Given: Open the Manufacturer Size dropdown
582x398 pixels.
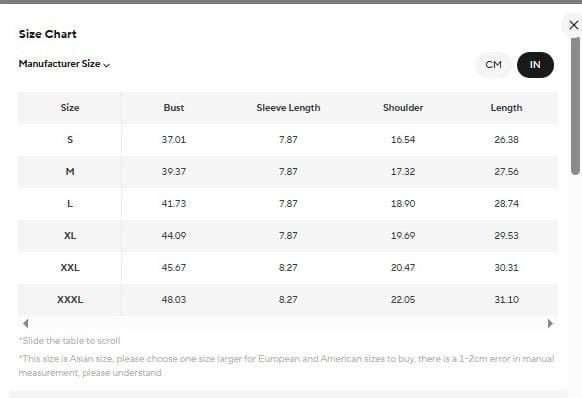Looking at the screenshot, I should pyautogui.click(x=64, y=64).
